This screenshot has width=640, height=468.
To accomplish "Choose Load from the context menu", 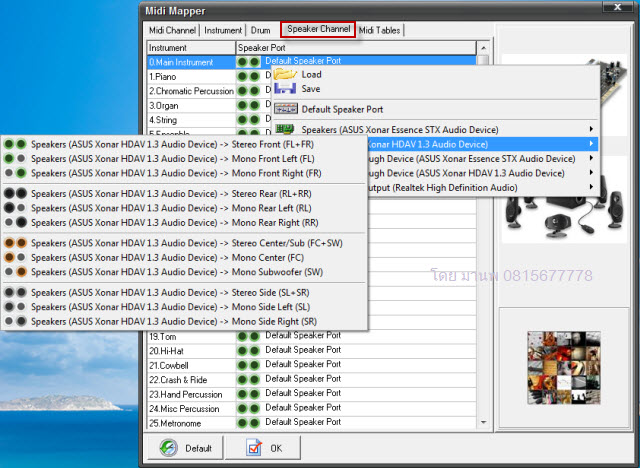I will [x=436, y=74].
